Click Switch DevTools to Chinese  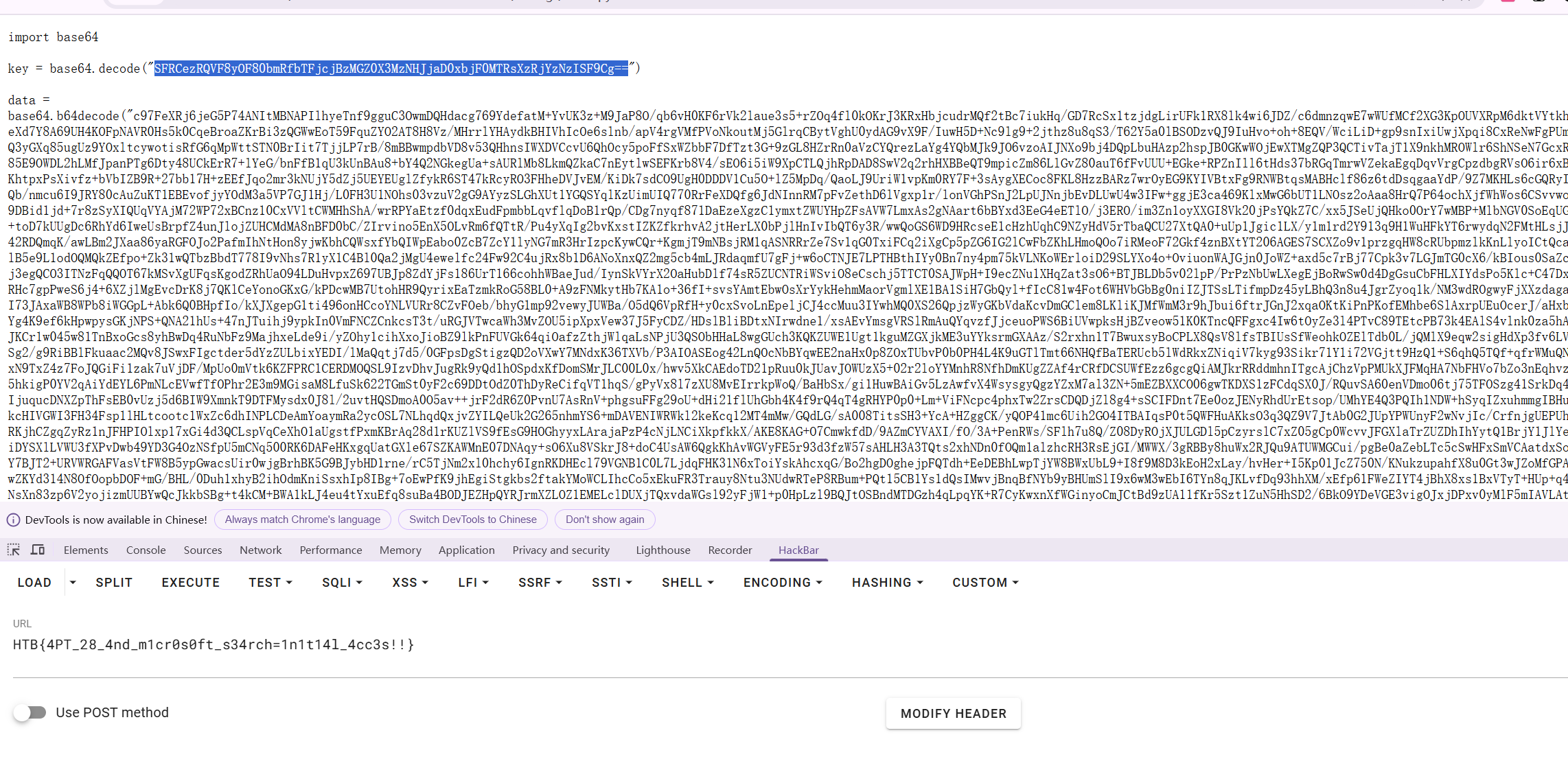(472, 520)
